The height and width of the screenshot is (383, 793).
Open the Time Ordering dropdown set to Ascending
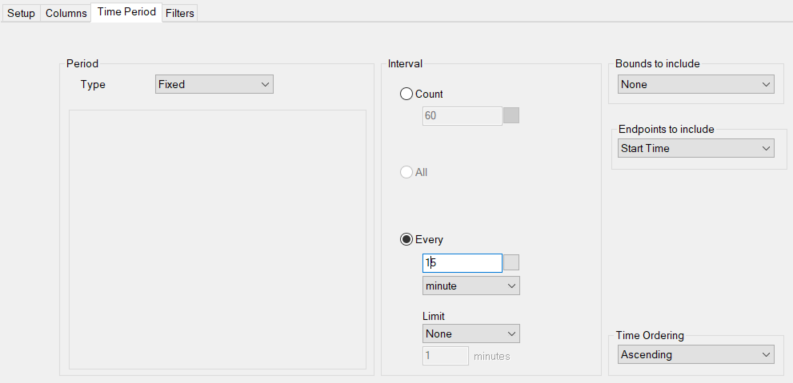(696, 355)
